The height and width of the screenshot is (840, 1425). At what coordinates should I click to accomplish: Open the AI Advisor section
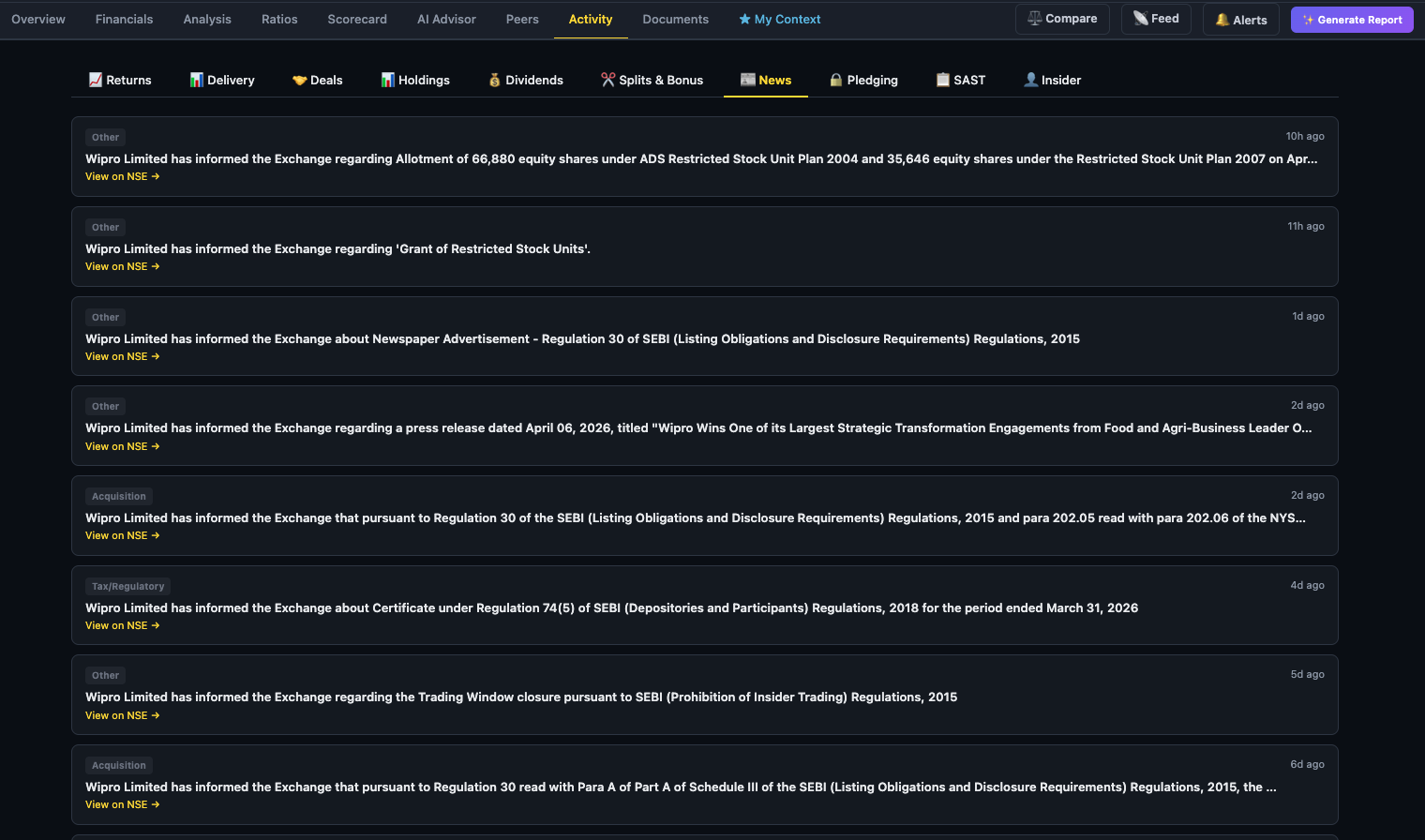(446, 18)
